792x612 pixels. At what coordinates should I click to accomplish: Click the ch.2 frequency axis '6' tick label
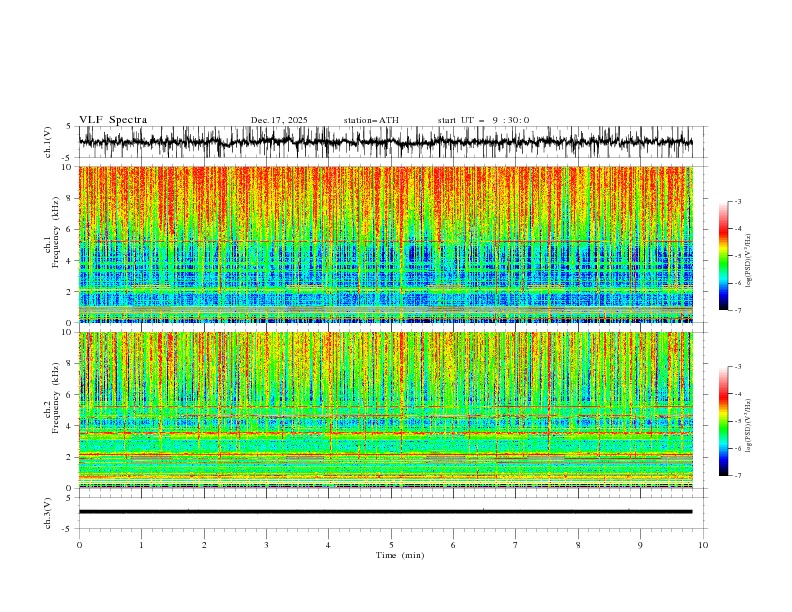click(71, 394)
